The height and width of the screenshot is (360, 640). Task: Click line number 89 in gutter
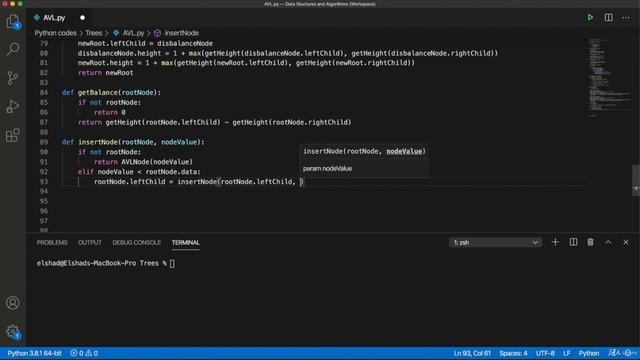pyautogui.click(x=44, y=142)
